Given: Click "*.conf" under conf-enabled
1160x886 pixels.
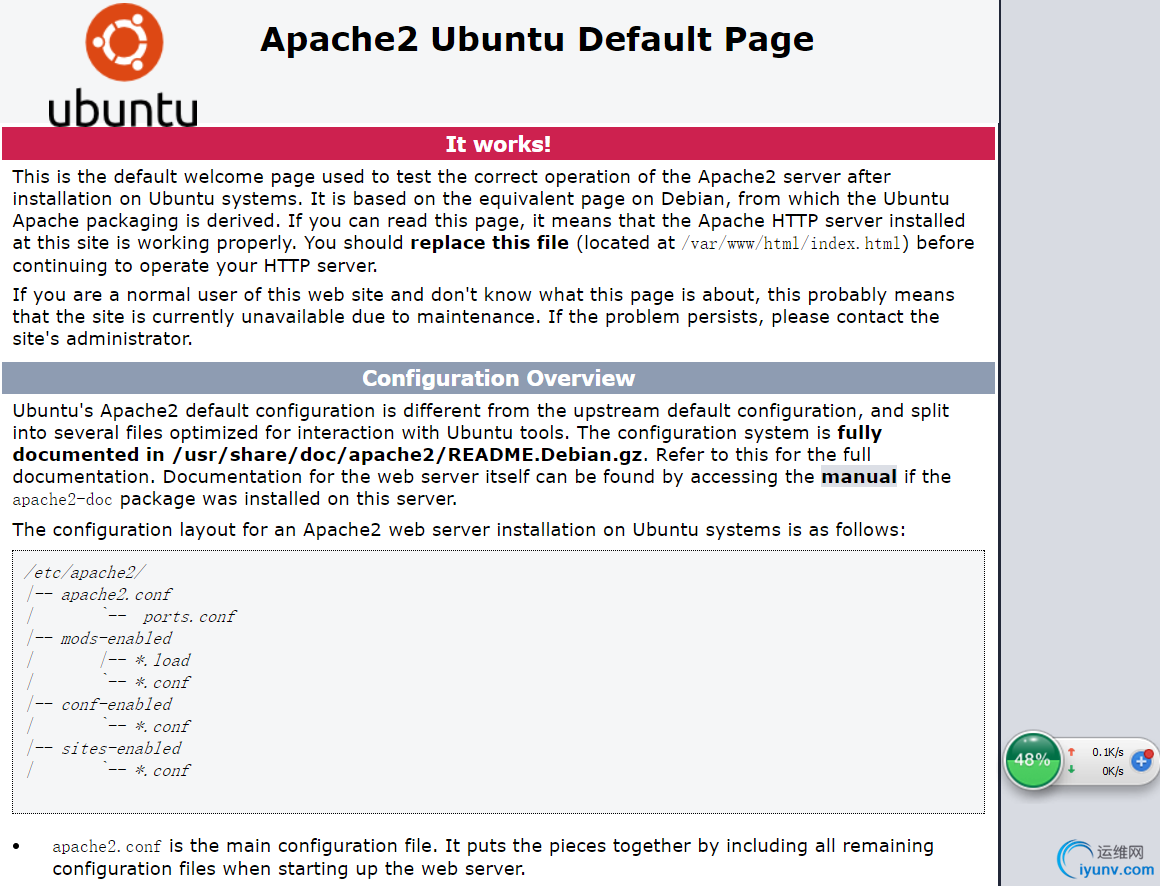Looking at the screenshot, I should [163, 727].
